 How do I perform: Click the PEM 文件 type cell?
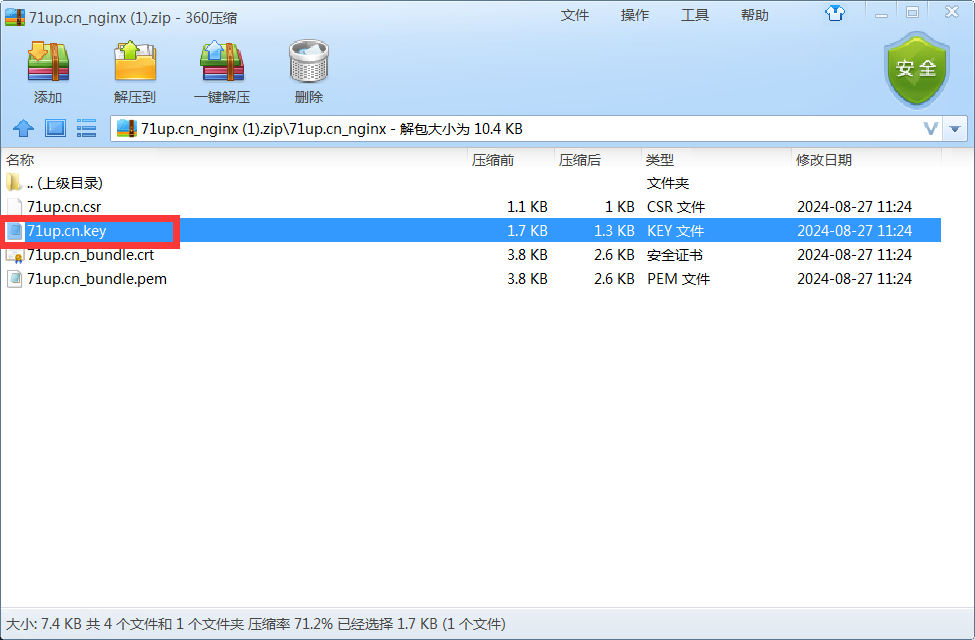(678, 279)
